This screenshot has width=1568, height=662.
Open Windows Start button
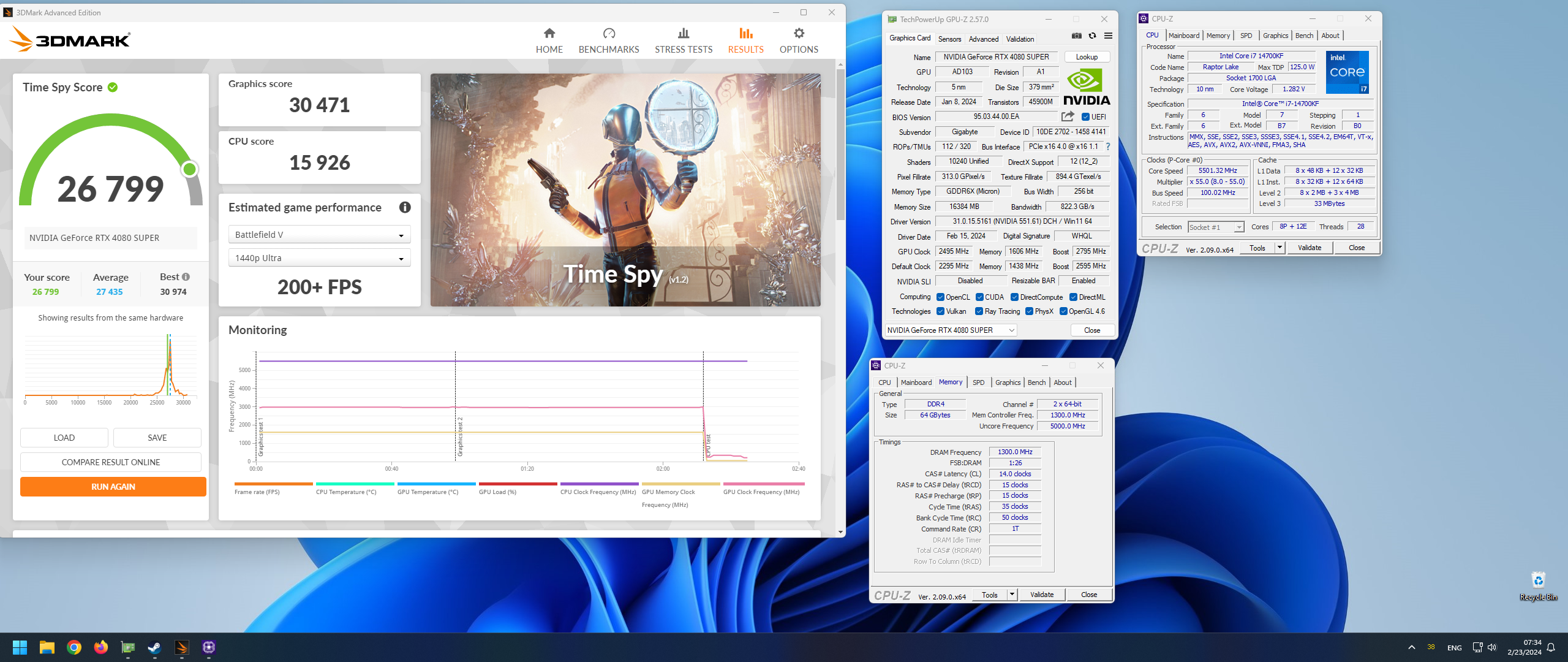[x=20, y=647]
